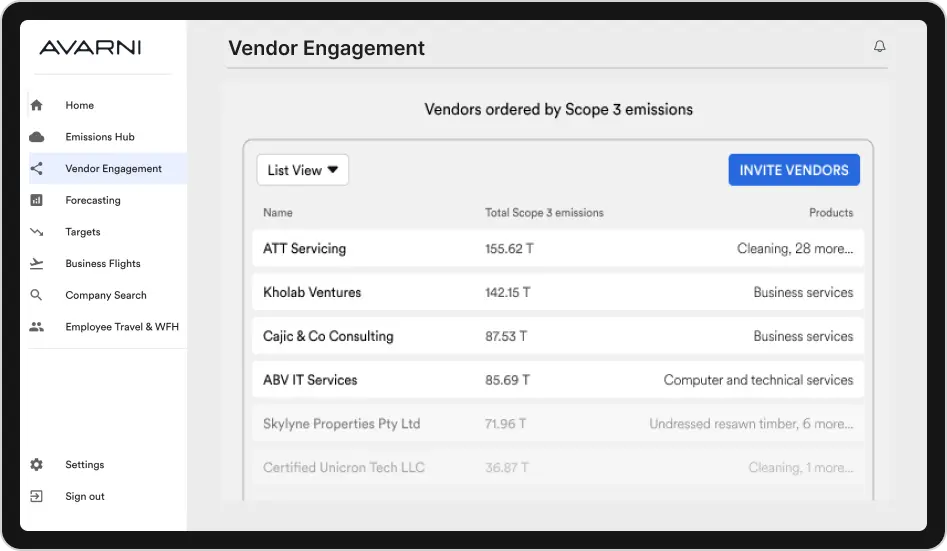This screenshot has height=551, width=947.
Task: Open the Kholab Ventures vendor row
Action: (x=558, y=292)
